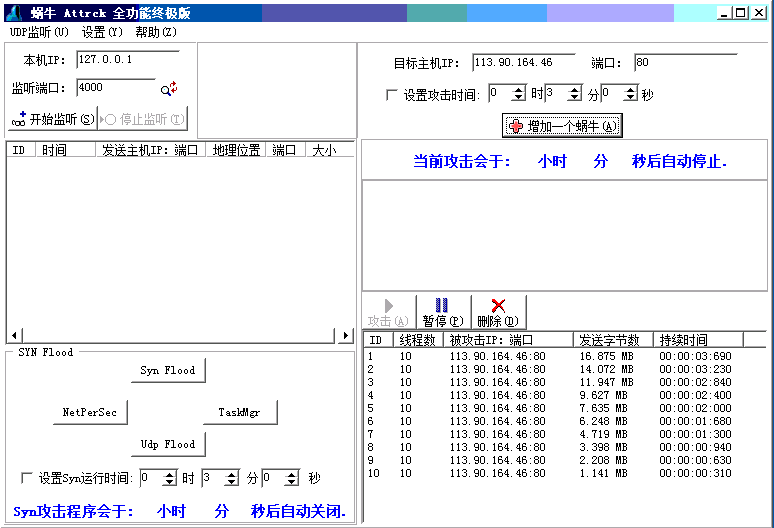Click the local IP field with 127.0.0.1
Screen dimensions: 774x528
pos(127,60)
